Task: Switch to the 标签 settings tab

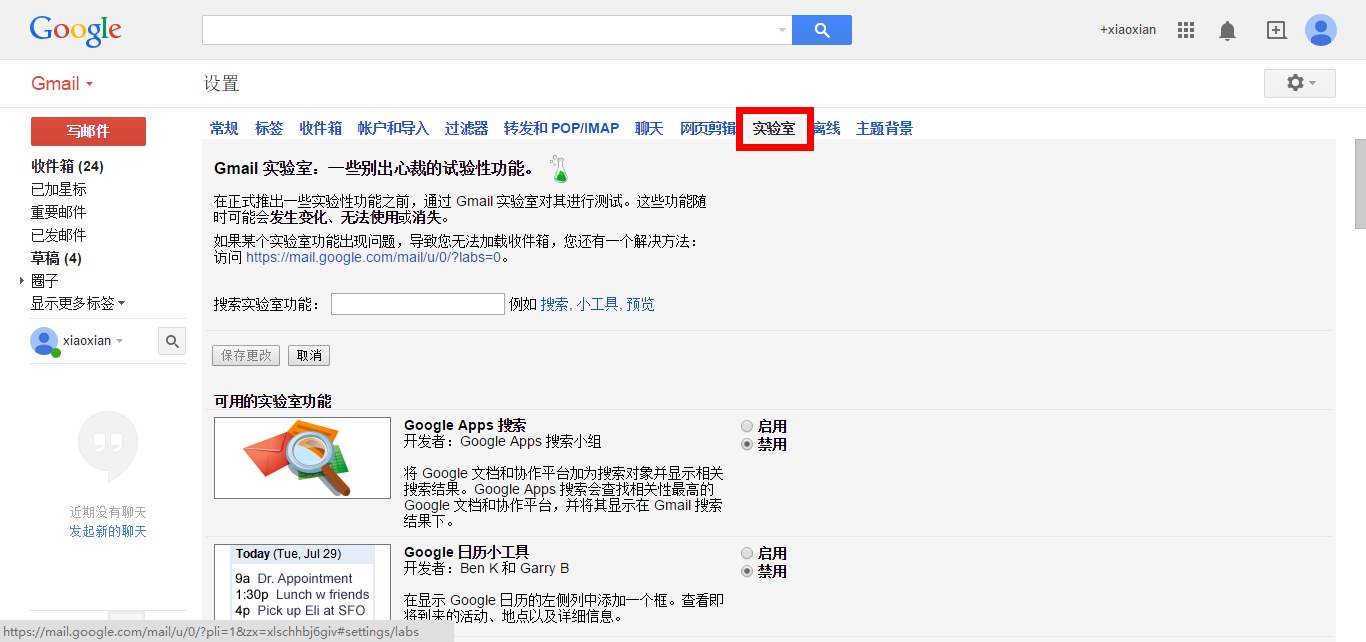Action: (x=269, y=128)
